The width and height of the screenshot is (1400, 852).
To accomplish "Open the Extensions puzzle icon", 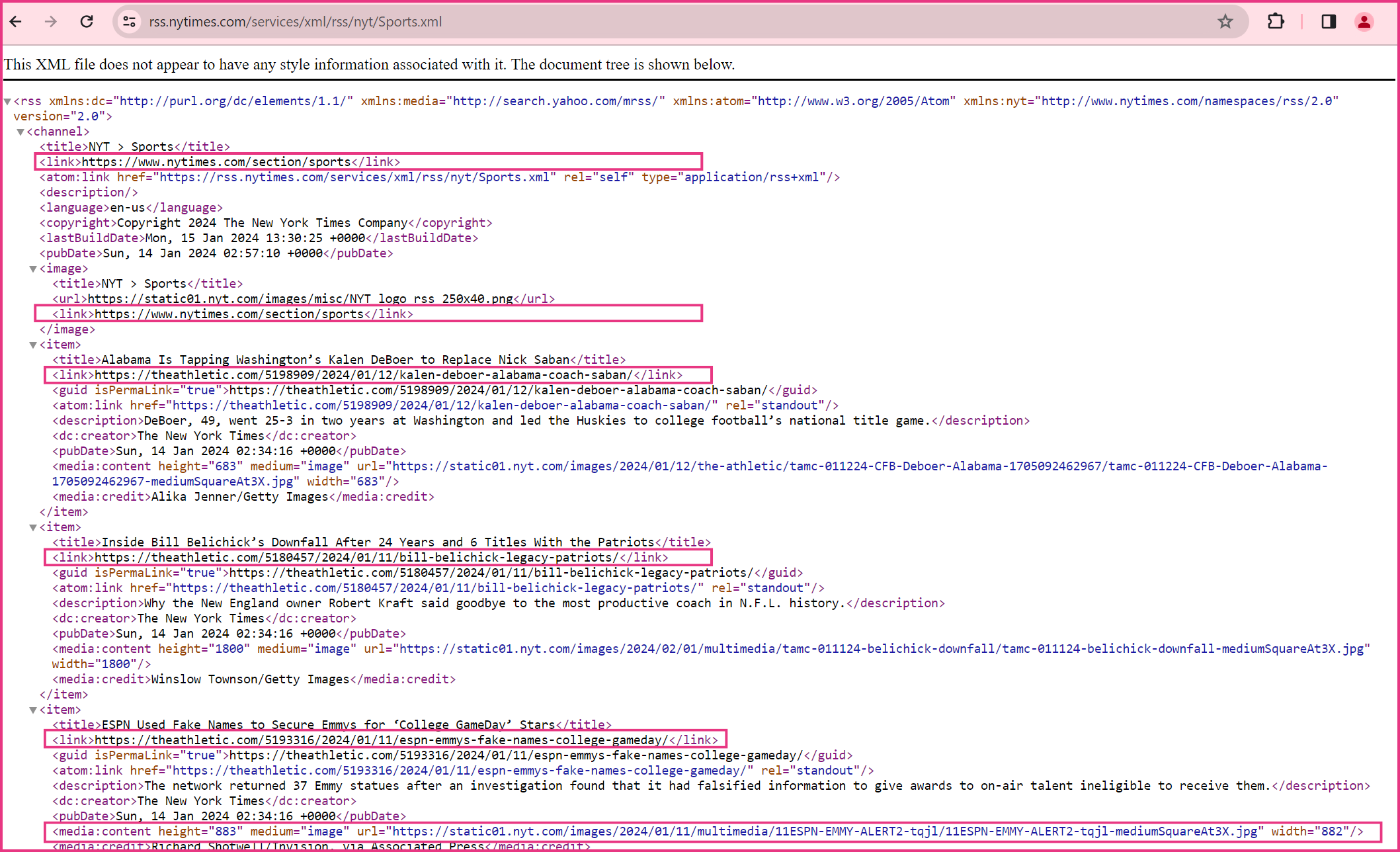I will point(1276,22).
